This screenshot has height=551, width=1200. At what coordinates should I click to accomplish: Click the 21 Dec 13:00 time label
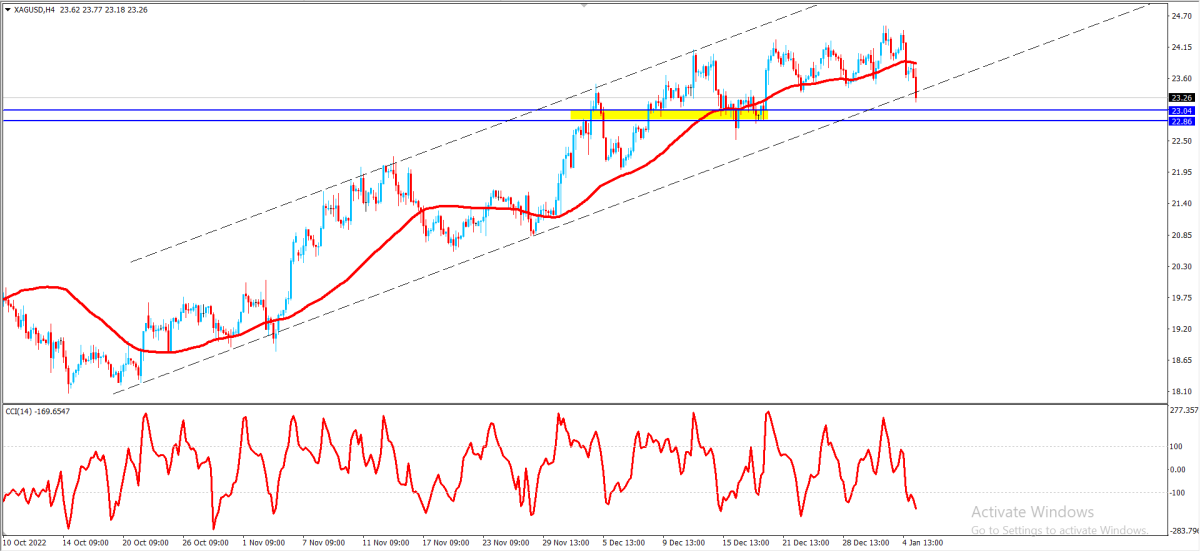pos(807,543)
